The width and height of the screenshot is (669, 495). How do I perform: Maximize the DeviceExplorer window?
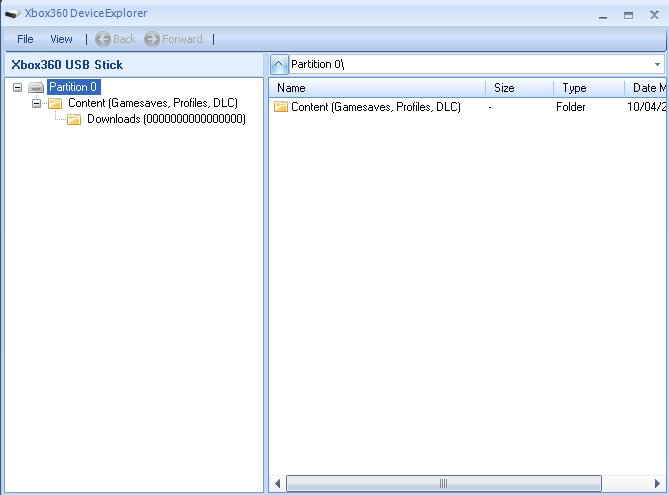(628, 16)
